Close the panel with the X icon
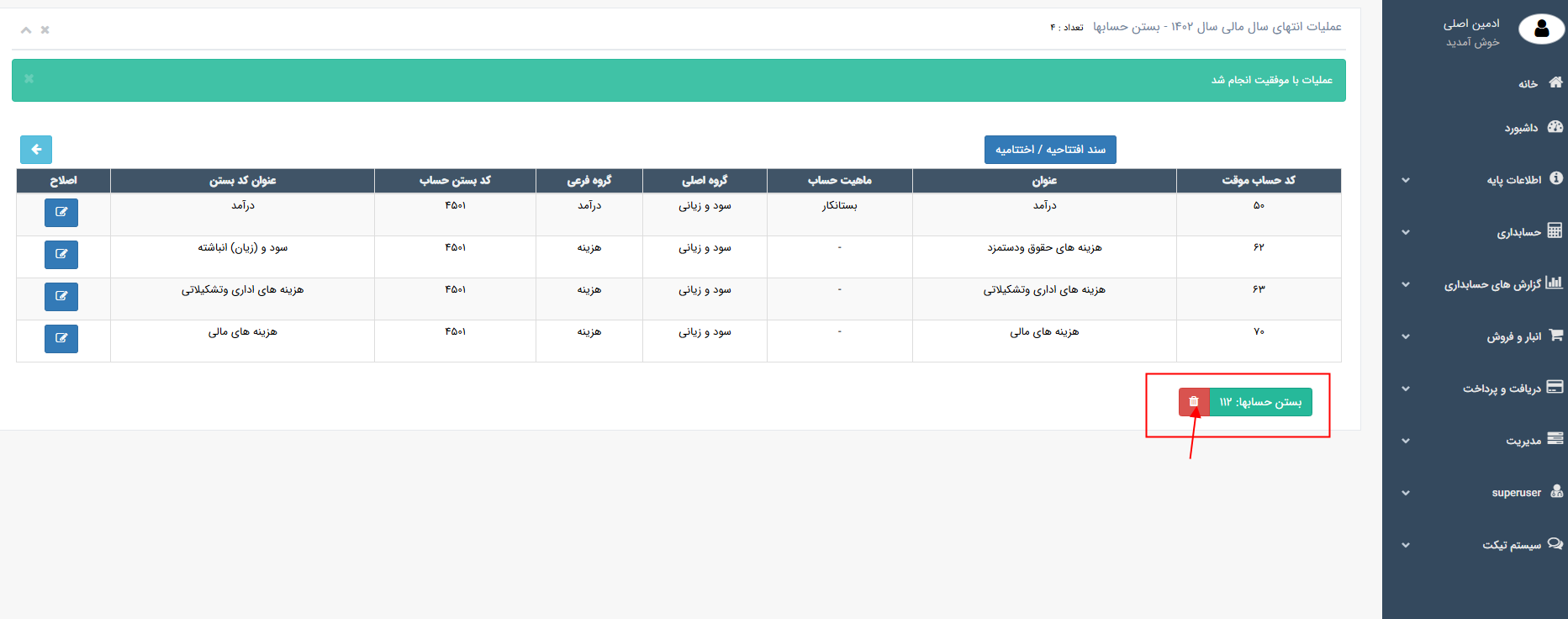 coord(45,30)
